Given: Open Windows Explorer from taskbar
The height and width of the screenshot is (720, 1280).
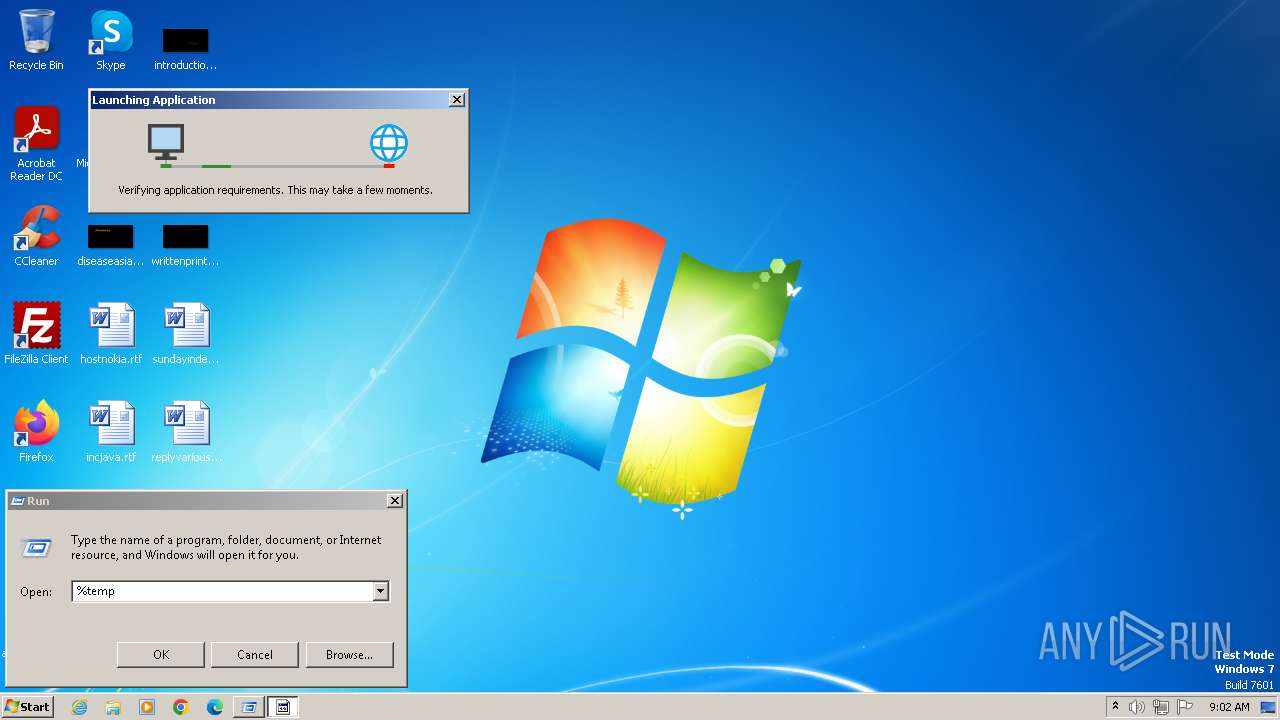Looking at the screenshot, I should [113, 707].
